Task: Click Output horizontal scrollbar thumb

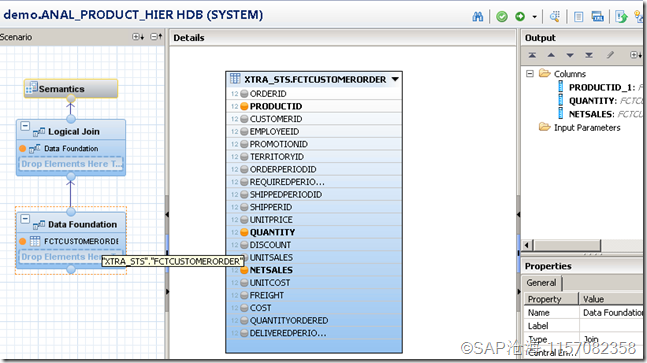Action: click(x=567, y=245)
